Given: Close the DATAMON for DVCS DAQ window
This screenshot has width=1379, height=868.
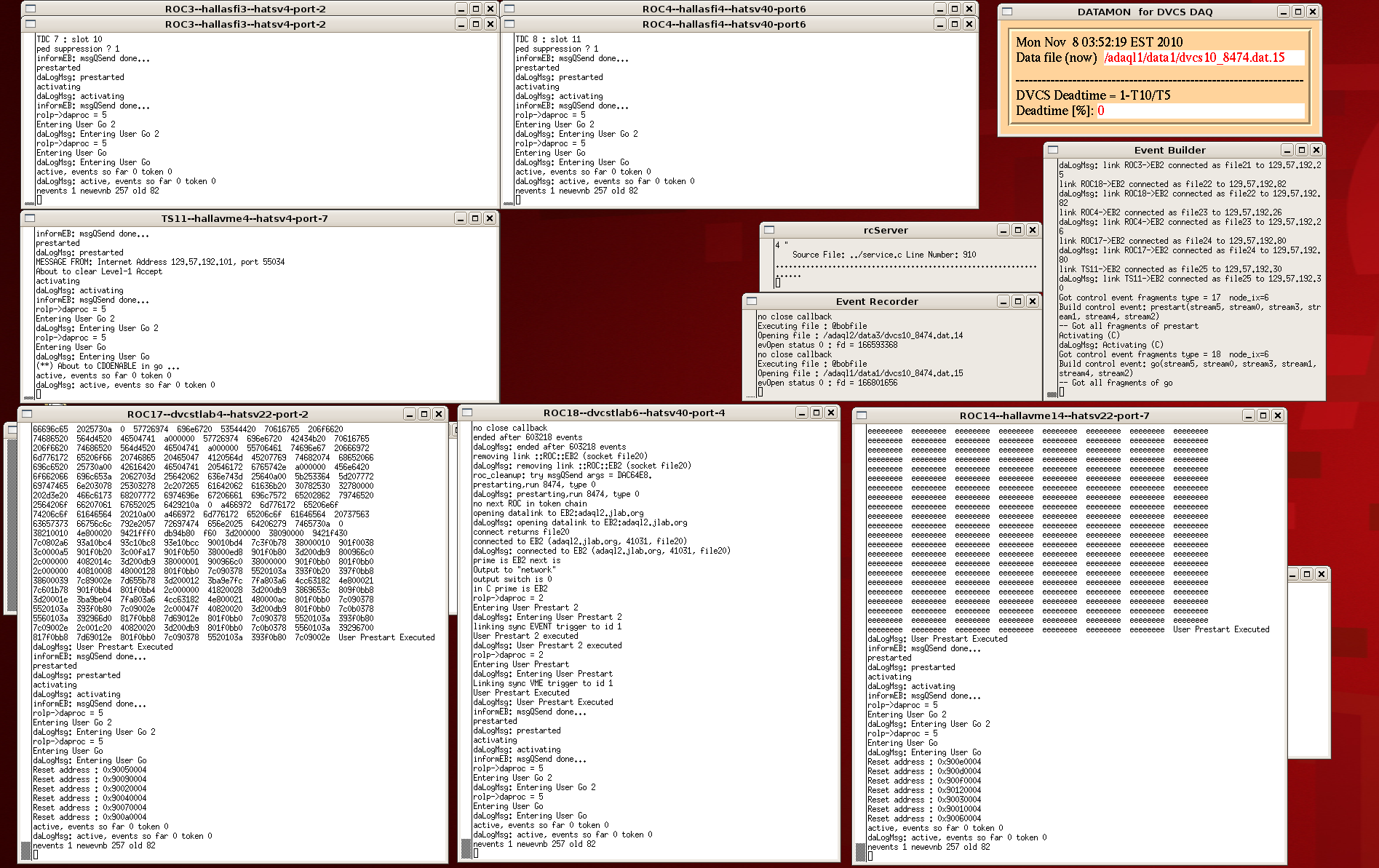Looking at the screenshot, I should [1313, 12].
